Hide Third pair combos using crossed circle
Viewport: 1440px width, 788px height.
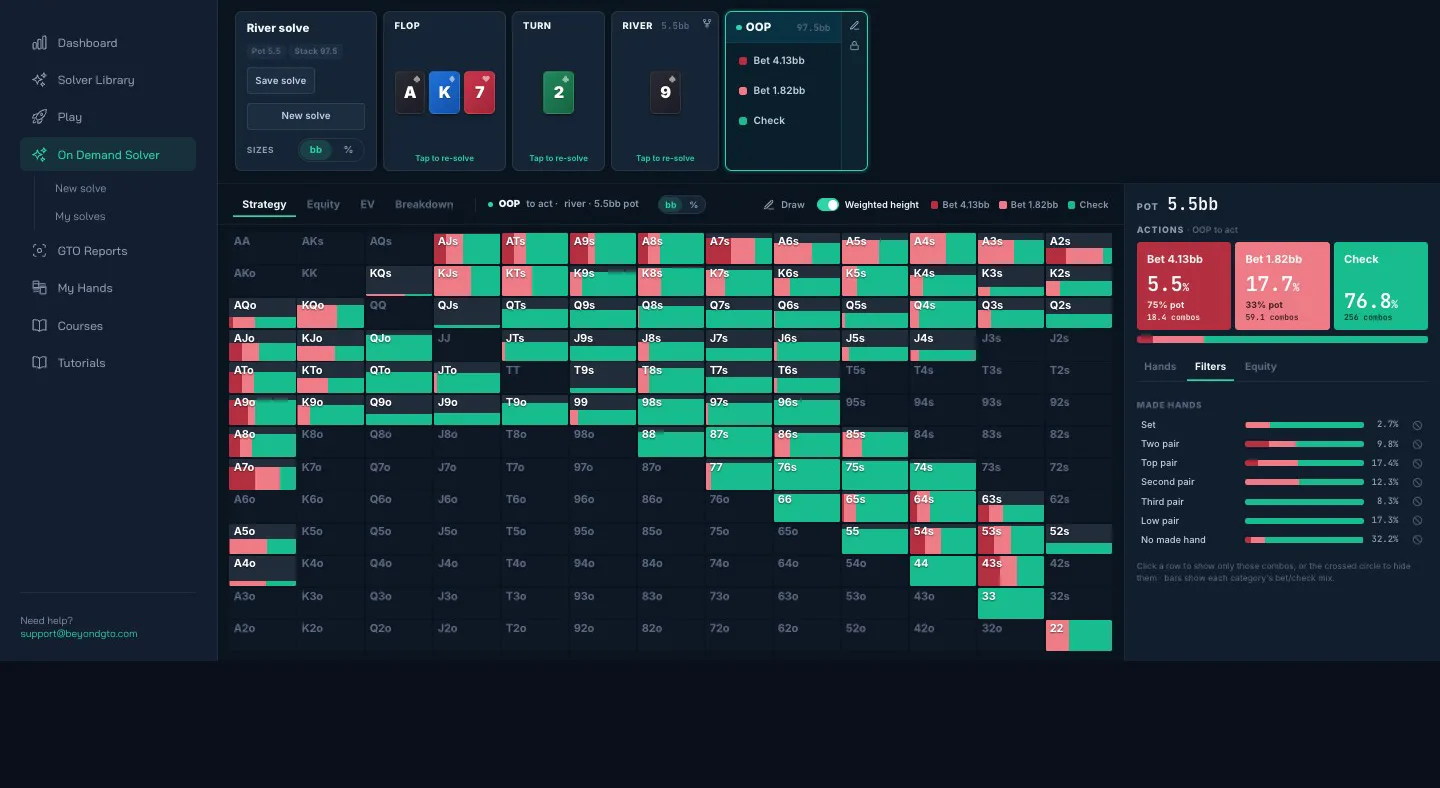tap(1417, 502)
